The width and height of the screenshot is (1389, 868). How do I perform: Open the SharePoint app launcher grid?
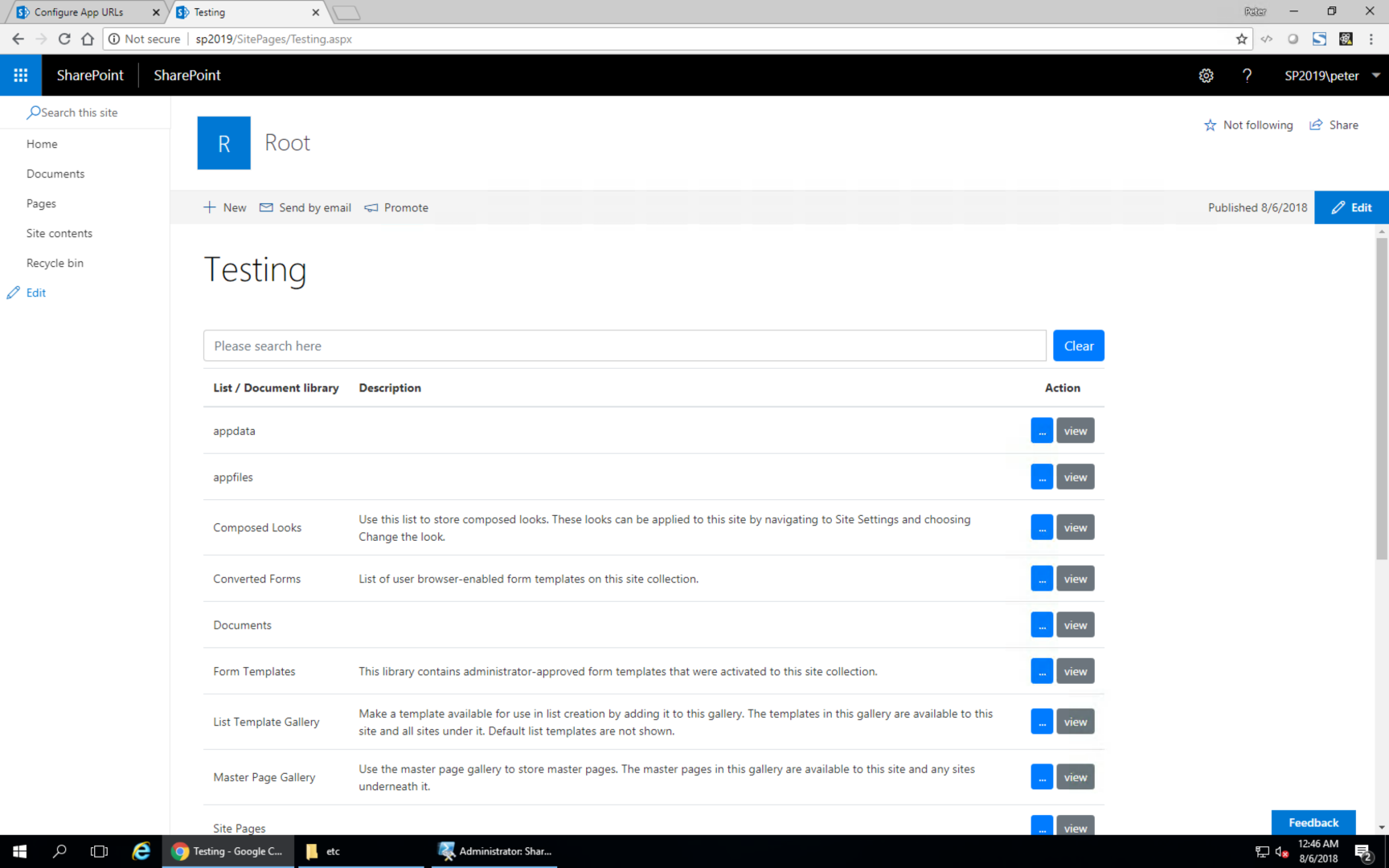coord(20,75)
